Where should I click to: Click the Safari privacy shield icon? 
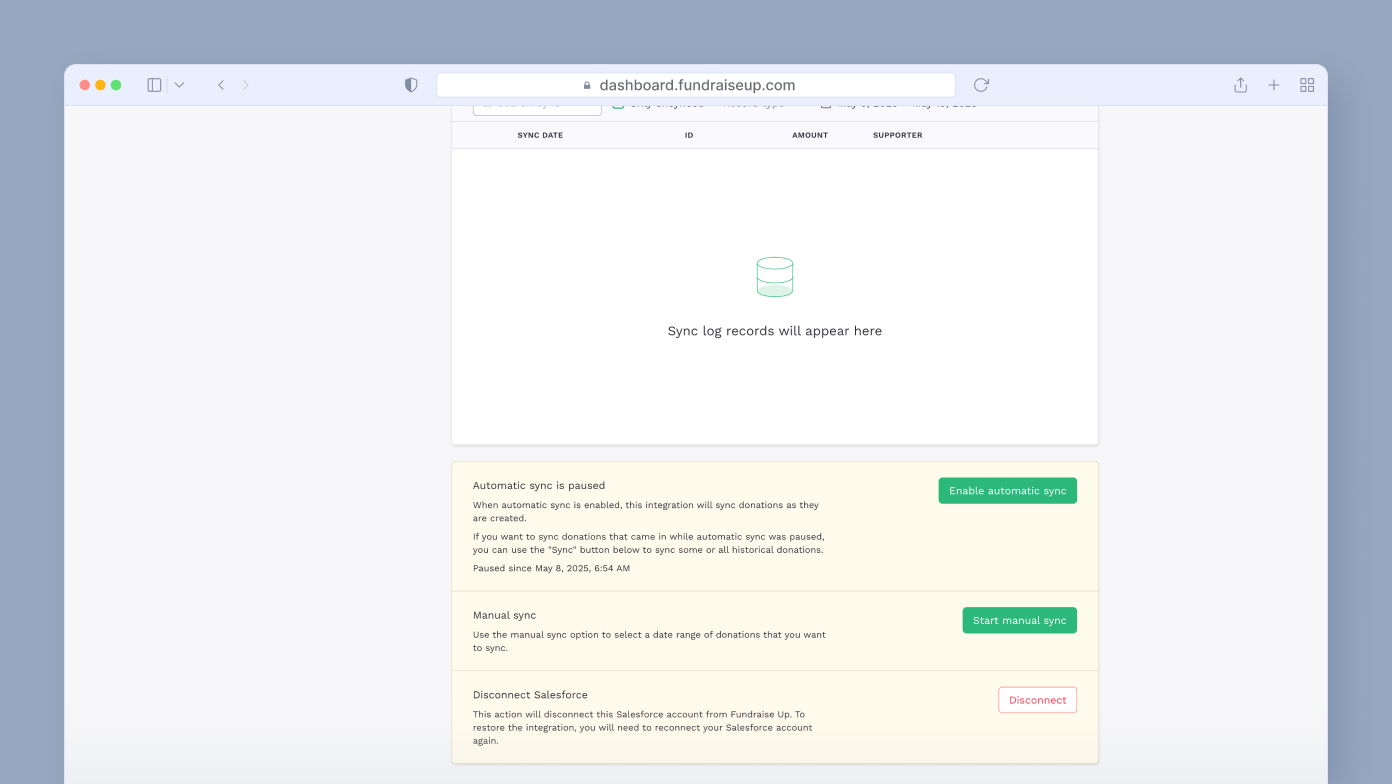click(x=411, y=85)
